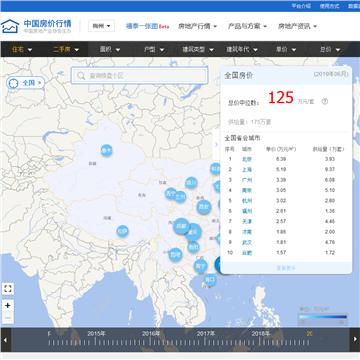Open 北京 in the city ranking

click(x=247, y=159)
